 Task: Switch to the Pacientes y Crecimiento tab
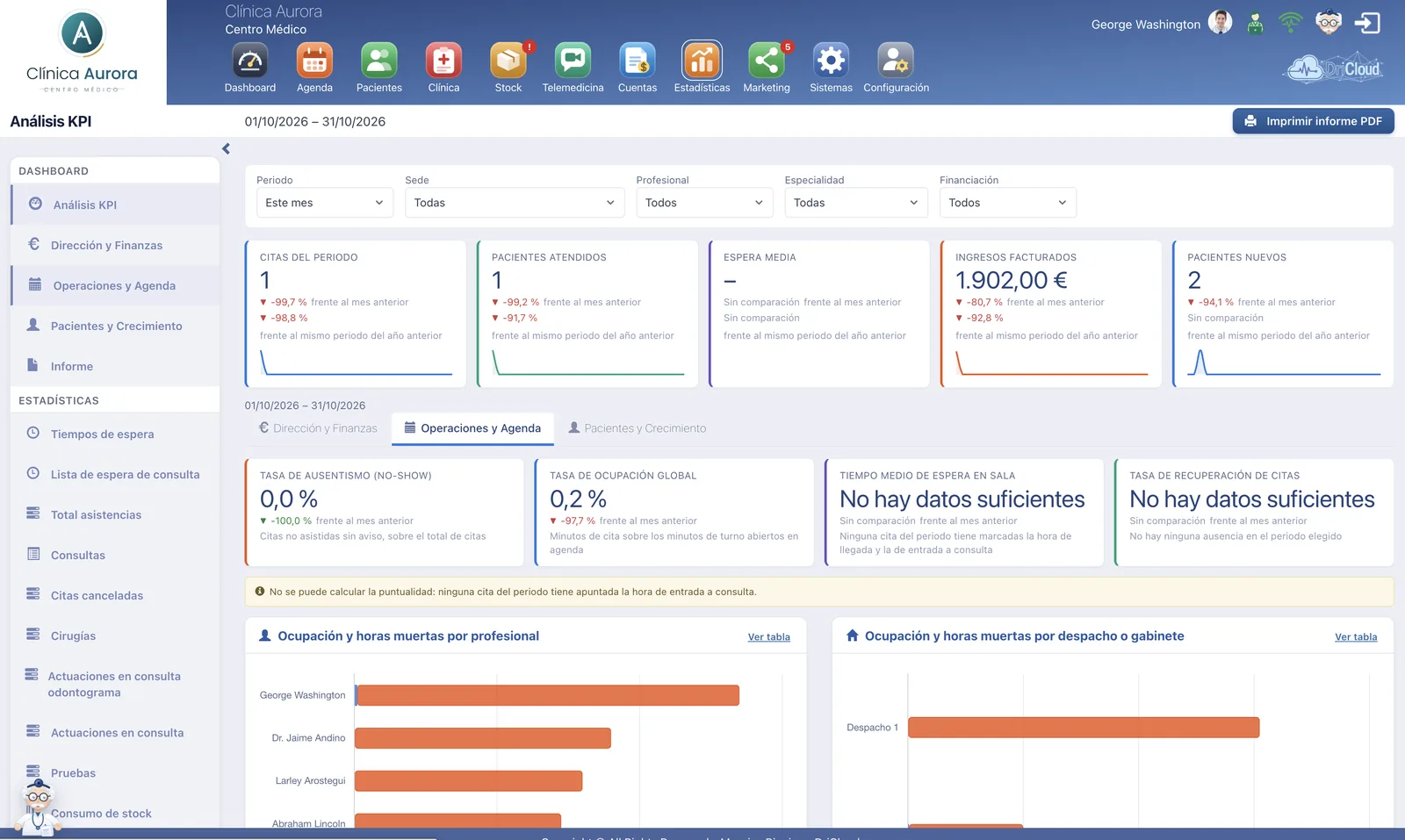pyautogui.click(x=638, y=428)
